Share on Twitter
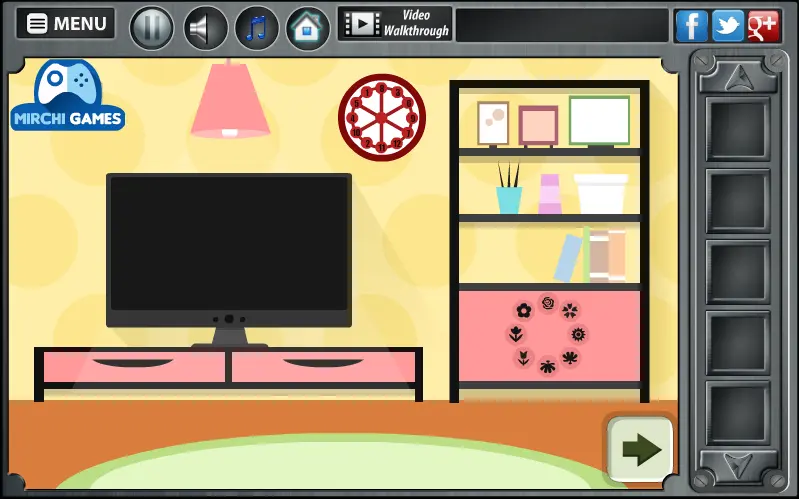Screen dimensions: 799x499 [728, 25]
